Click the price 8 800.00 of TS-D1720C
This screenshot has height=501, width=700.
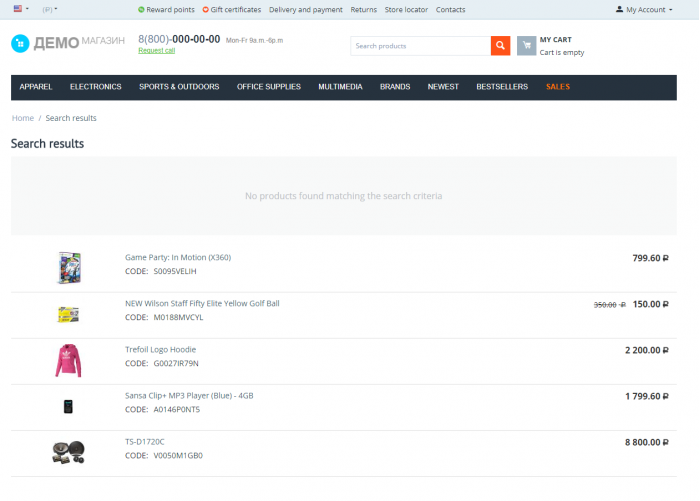click(647, 442)
